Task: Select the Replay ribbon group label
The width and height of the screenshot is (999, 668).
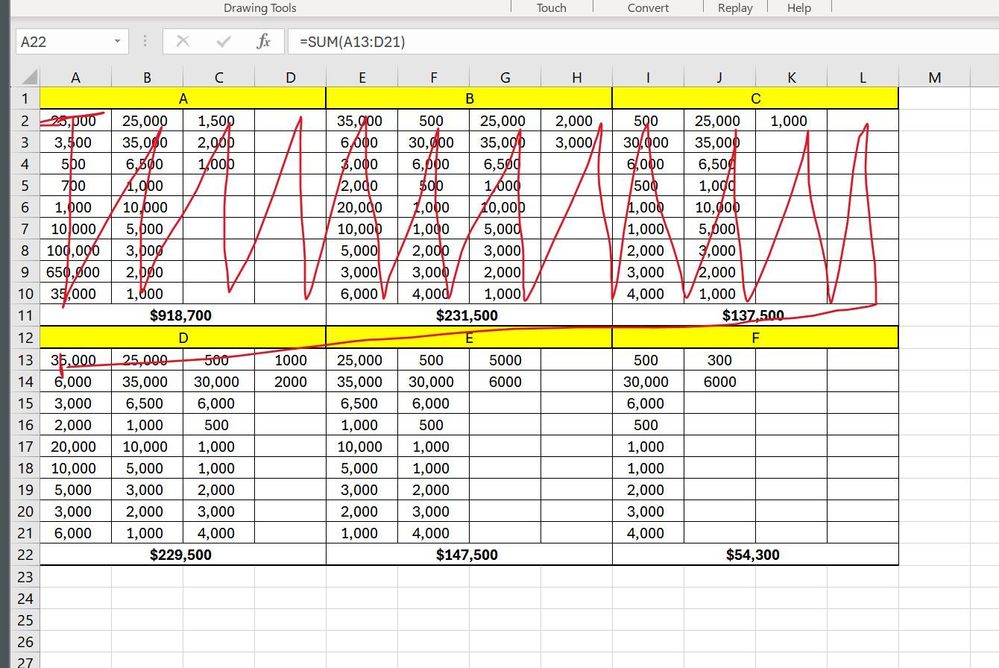Action: tap(735, 8)
